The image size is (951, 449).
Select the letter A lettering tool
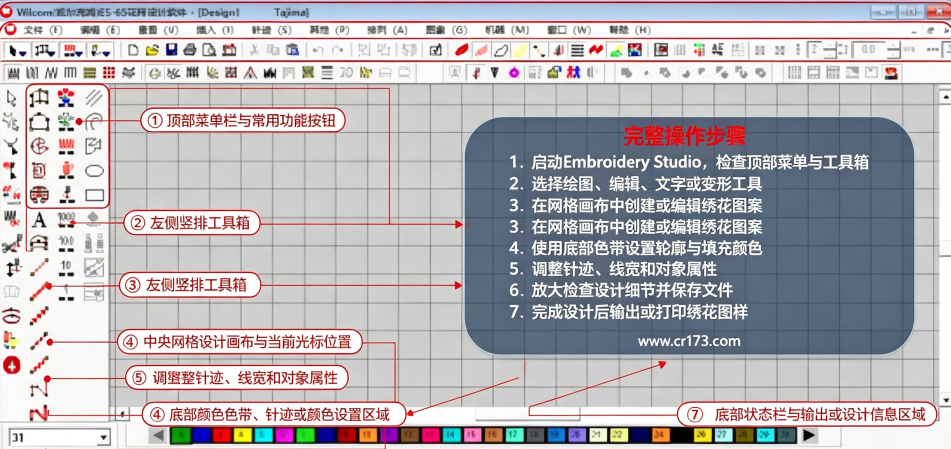point(39,220)
